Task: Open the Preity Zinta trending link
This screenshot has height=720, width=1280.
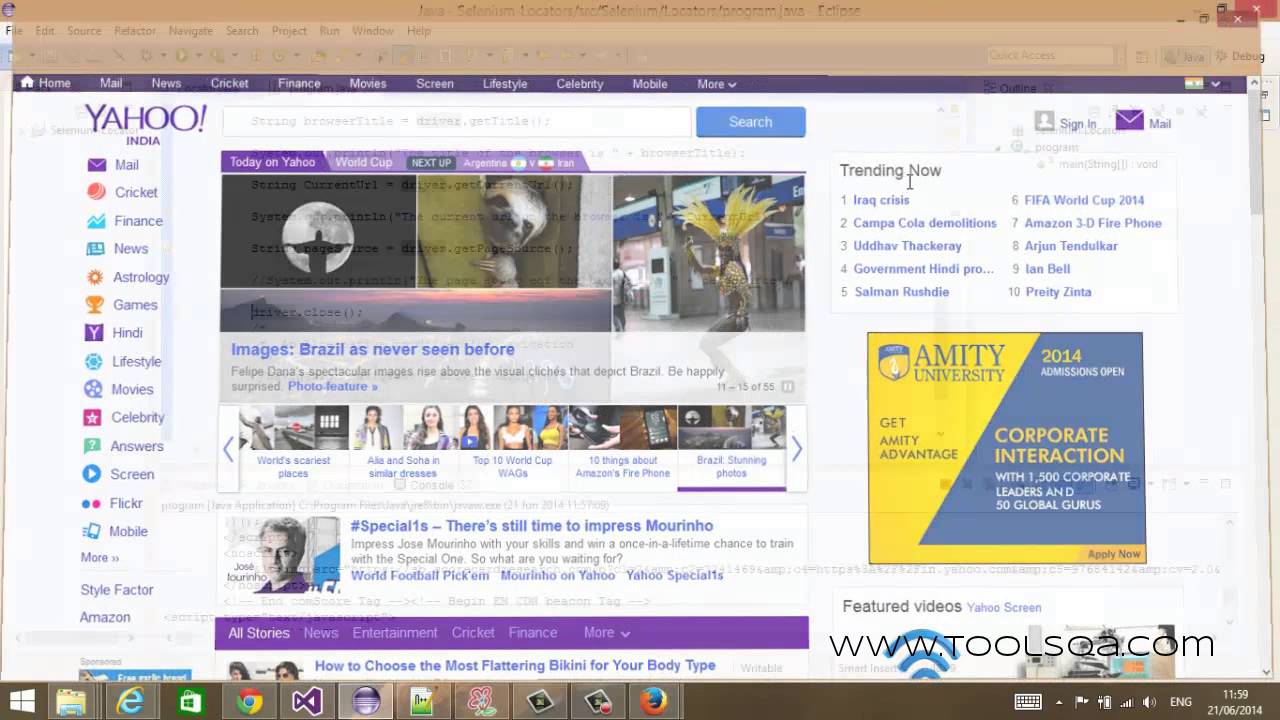Action: tap(1057, 292)
